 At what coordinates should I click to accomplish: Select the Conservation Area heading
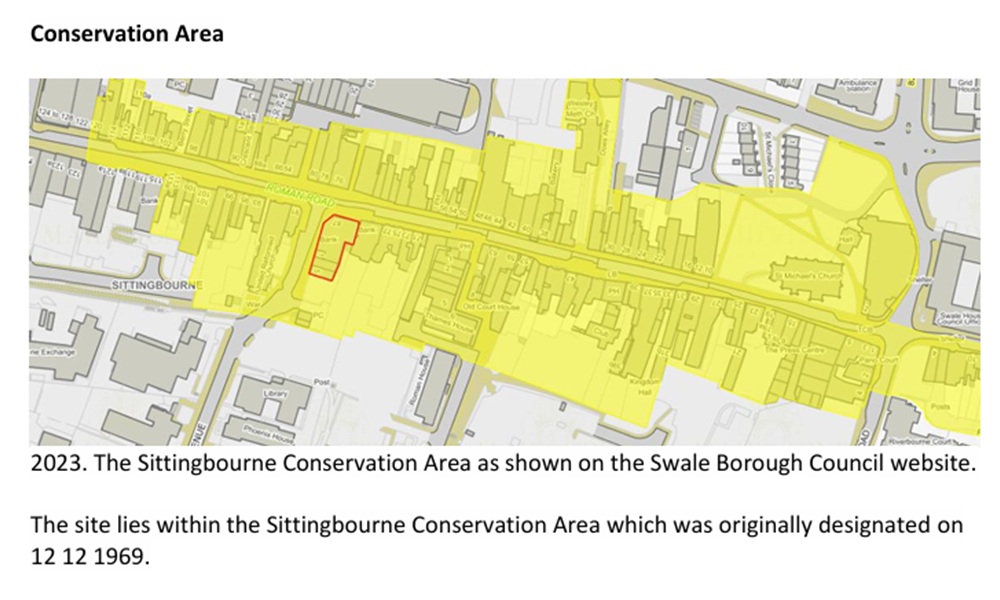click(x=127, y=34)
